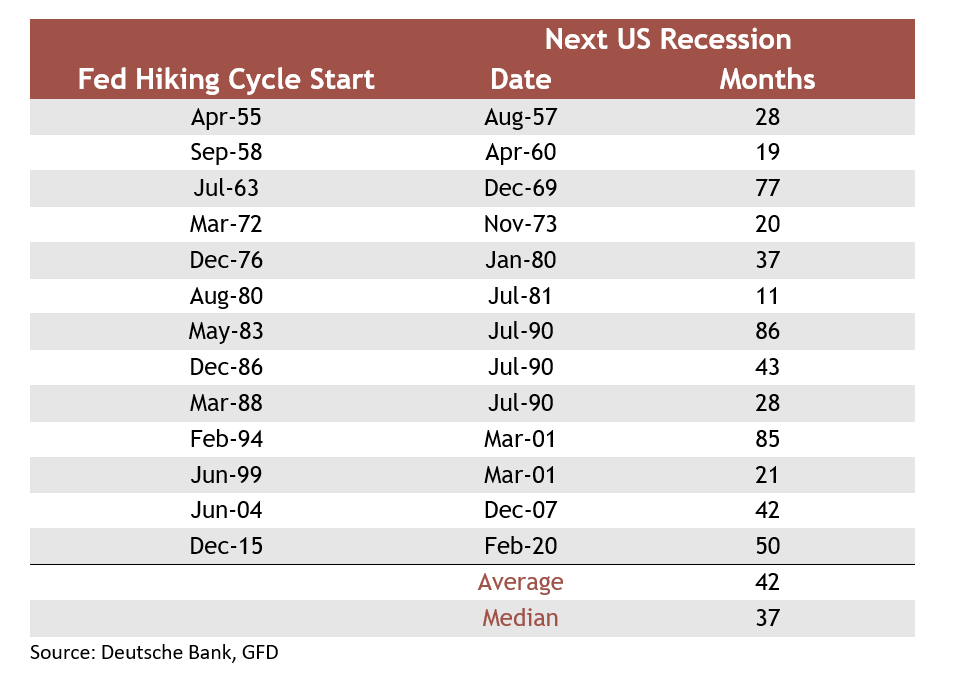The image size is (955, 677).
Task: Click the 77 months value
Action: point(767,188)
